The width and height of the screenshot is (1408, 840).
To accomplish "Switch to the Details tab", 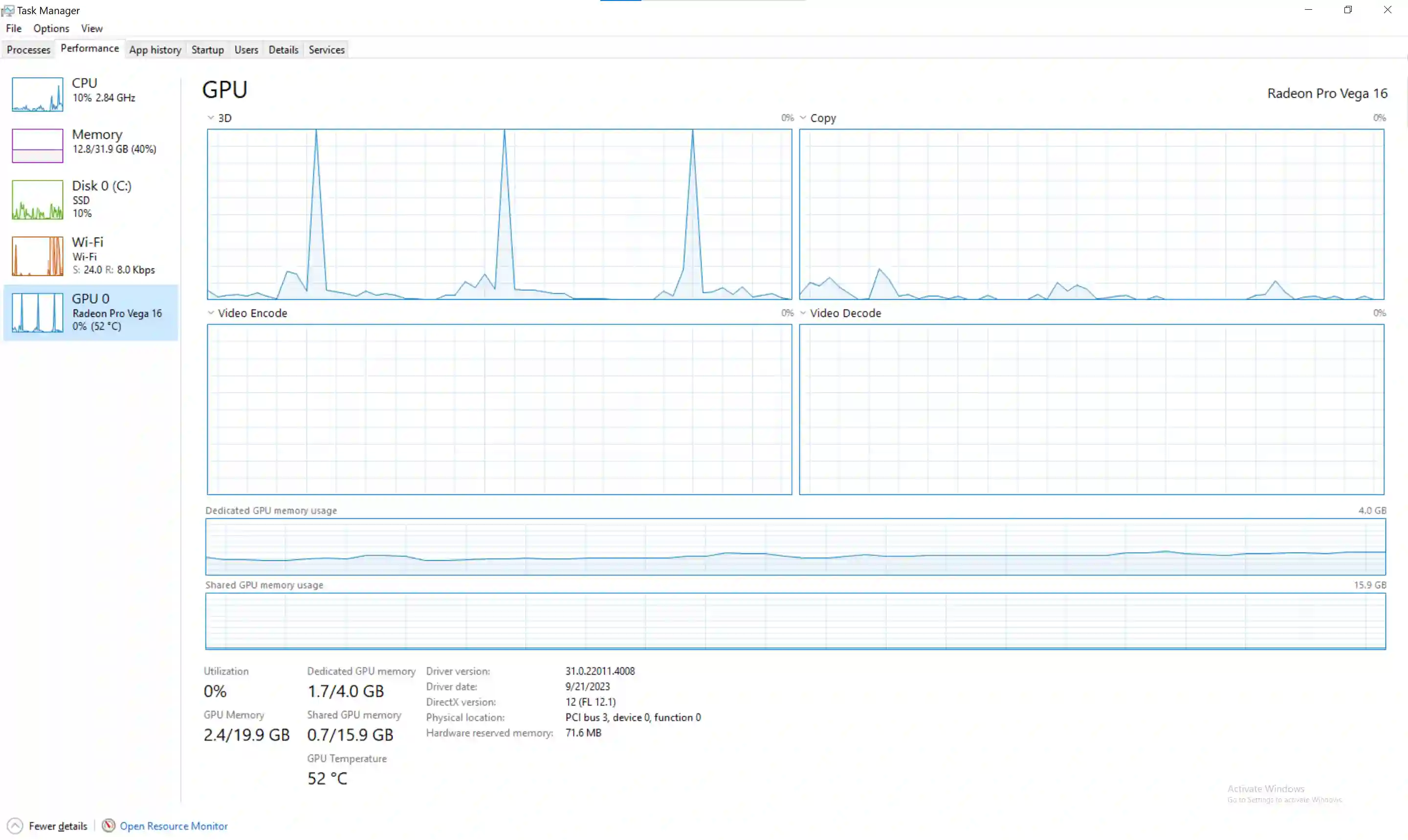I will [283, 50].
